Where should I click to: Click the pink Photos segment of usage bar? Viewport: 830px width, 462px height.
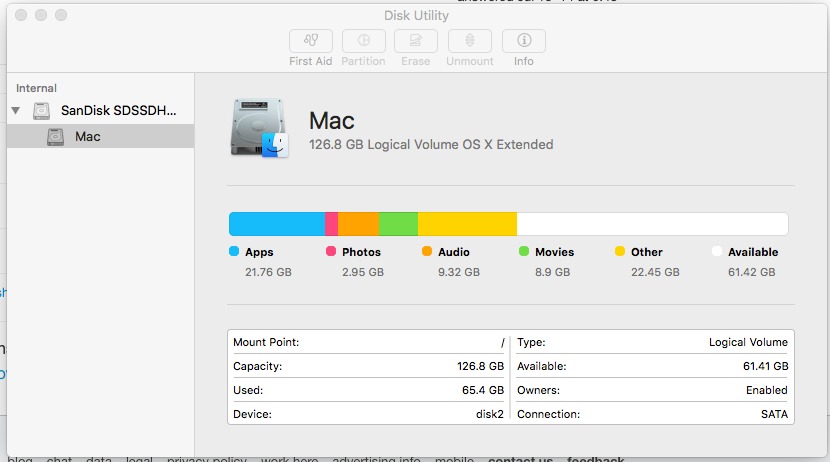point(331,224)
